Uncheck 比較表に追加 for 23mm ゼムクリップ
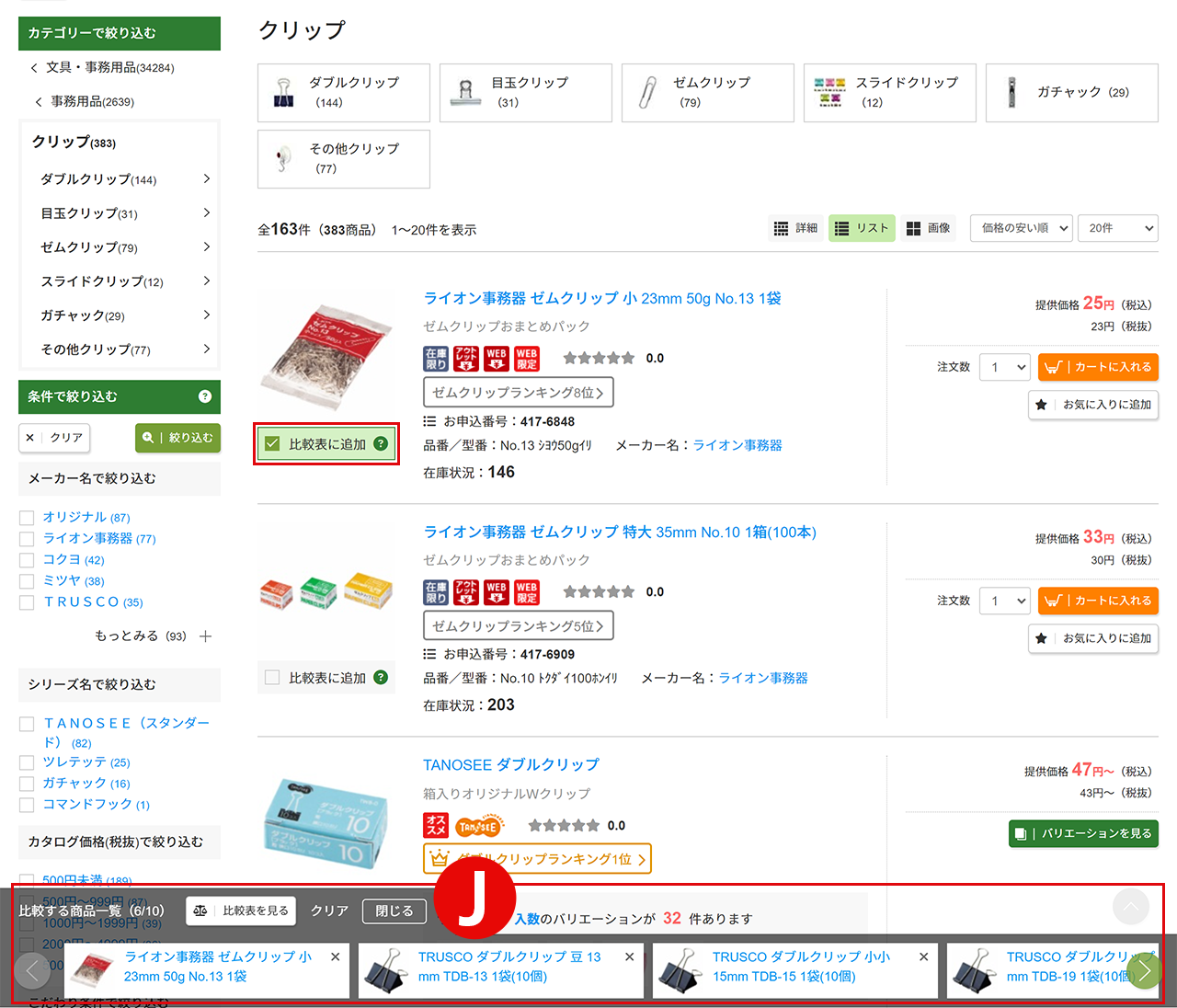Screen dimensions: 1177x1008 [272, 444]
